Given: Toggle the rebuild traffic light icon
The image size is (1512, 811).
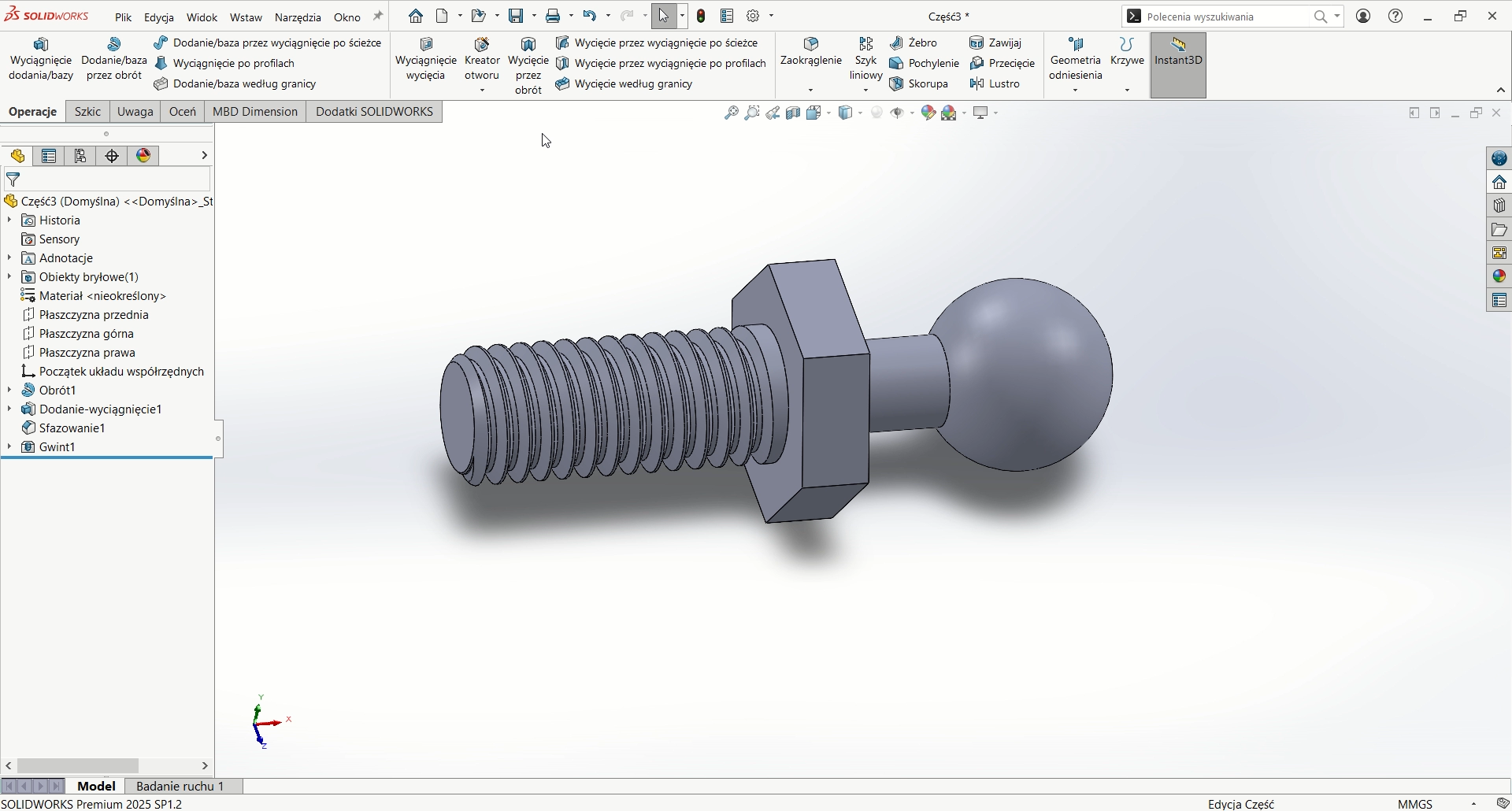Looking at the screenshot, I should pyautogui.click(x=701, y=17).
